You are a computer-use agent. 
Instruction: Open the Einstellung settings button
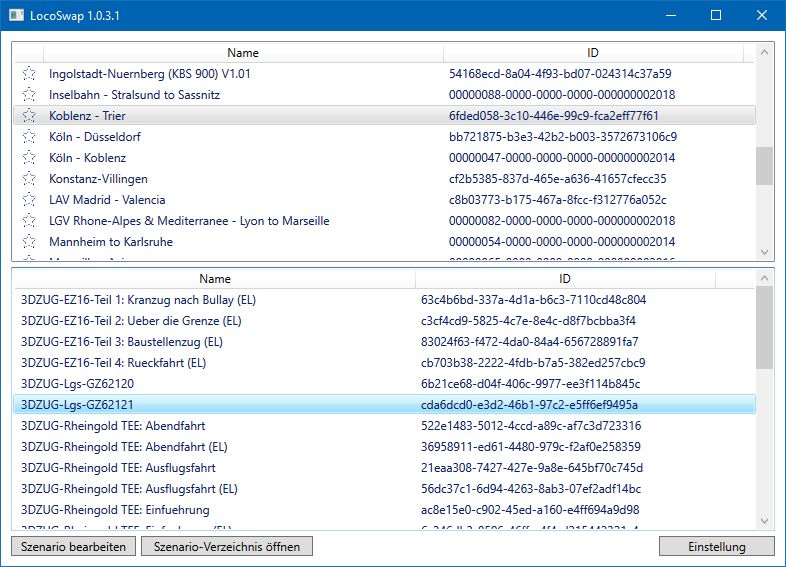click(717, 547)
